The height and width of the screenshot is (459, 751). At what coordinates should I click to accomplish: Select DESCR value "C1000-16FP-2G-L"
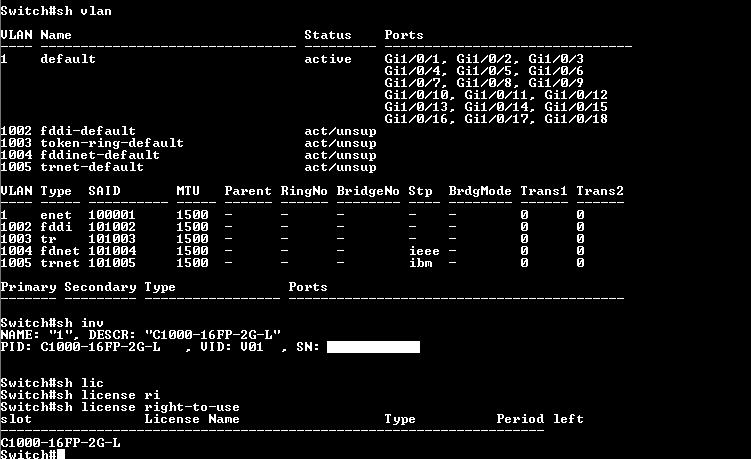point(213,334)
